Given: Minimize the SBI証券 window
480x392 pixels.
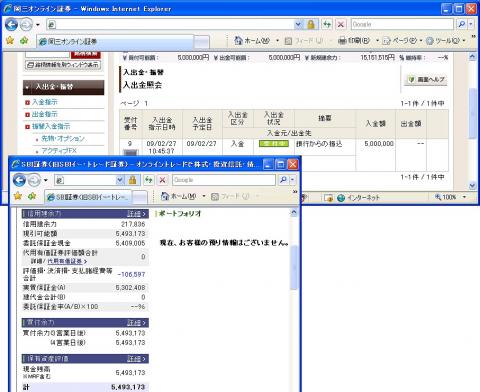Looking at the screenshot, I should click(268, 164).
